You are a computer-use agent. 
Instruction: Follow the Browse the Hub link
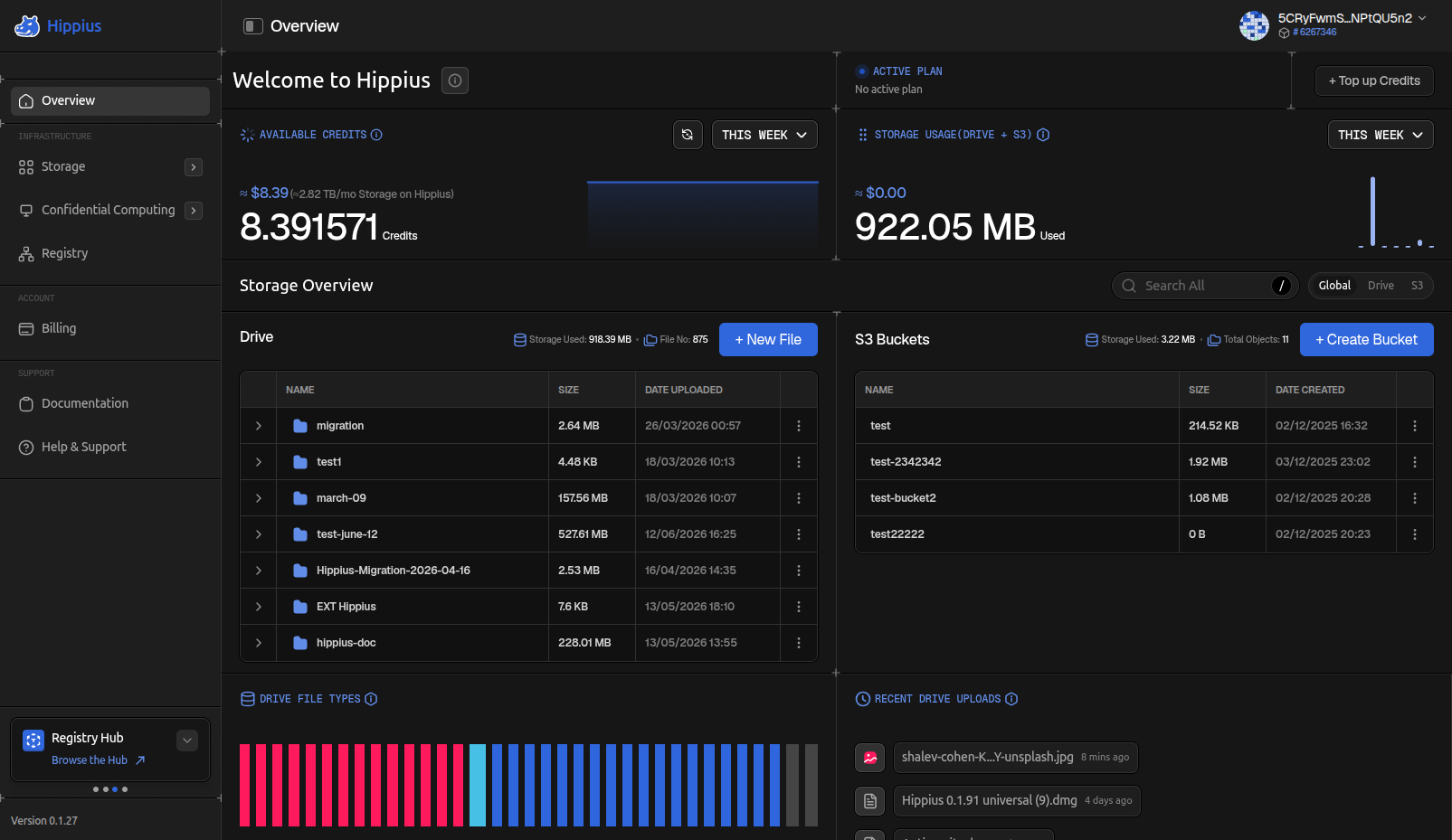98,760
